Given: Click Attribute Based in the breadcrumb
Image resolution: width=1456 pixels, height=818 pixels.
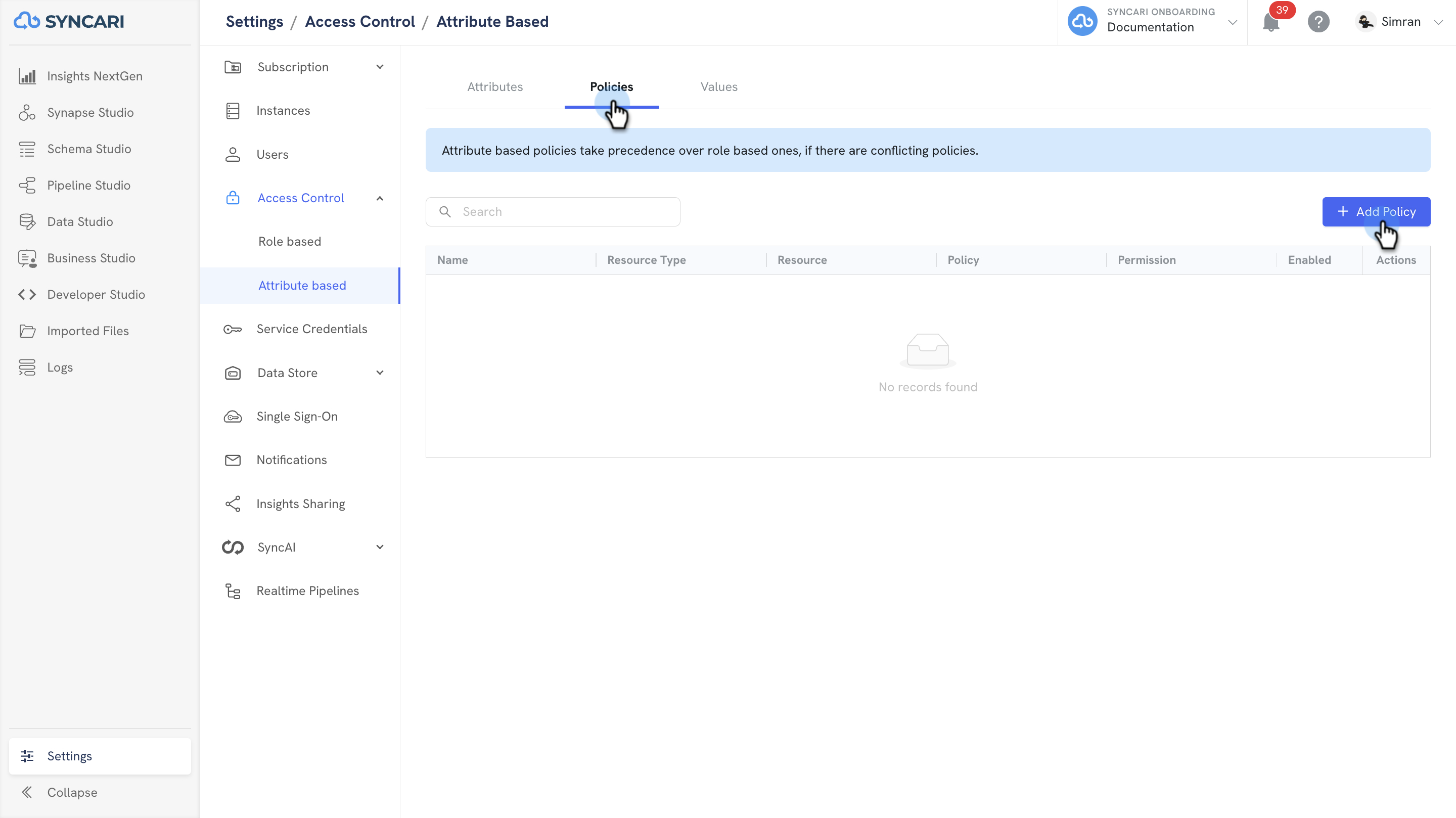Looking at the screenshot, I should (x=492, y=21).
